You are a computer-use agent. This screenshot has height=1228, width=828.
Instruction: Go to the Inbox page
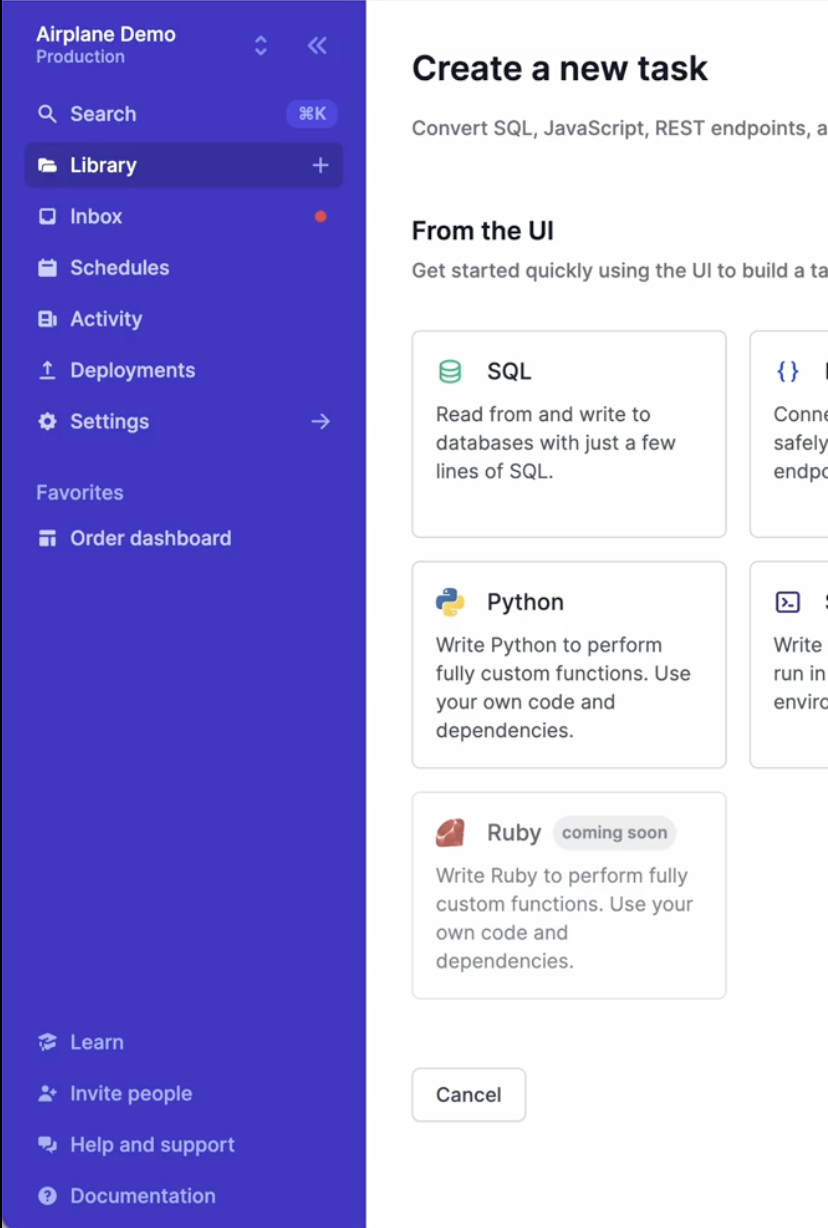click(96, 216)
